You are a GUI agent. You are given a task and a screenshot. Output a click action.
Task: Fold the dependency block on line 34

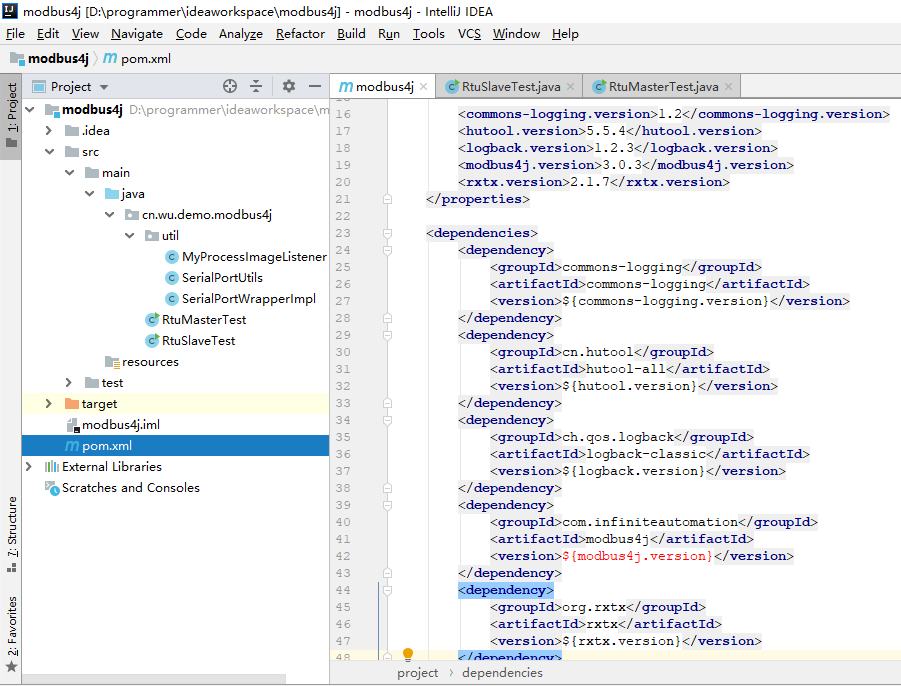(387, 420)
